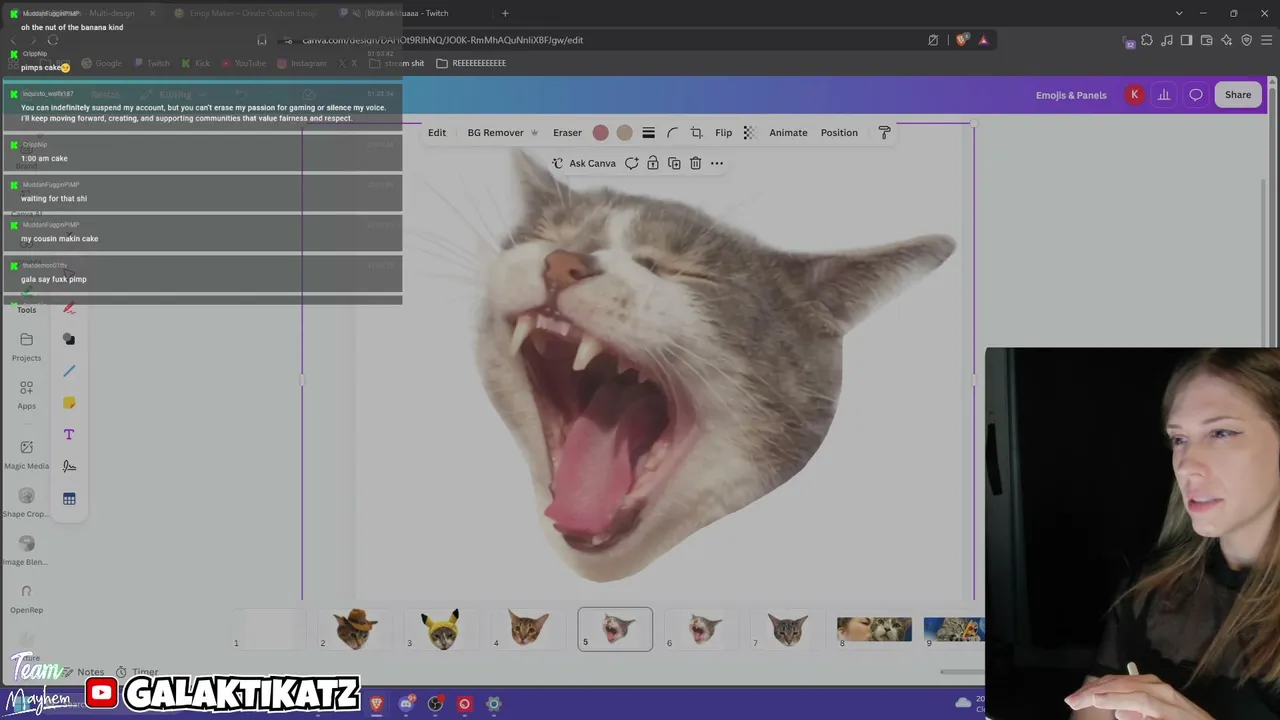Open a new browser tab
Viewport: 1280px width, 720px height.
[505, 13]
